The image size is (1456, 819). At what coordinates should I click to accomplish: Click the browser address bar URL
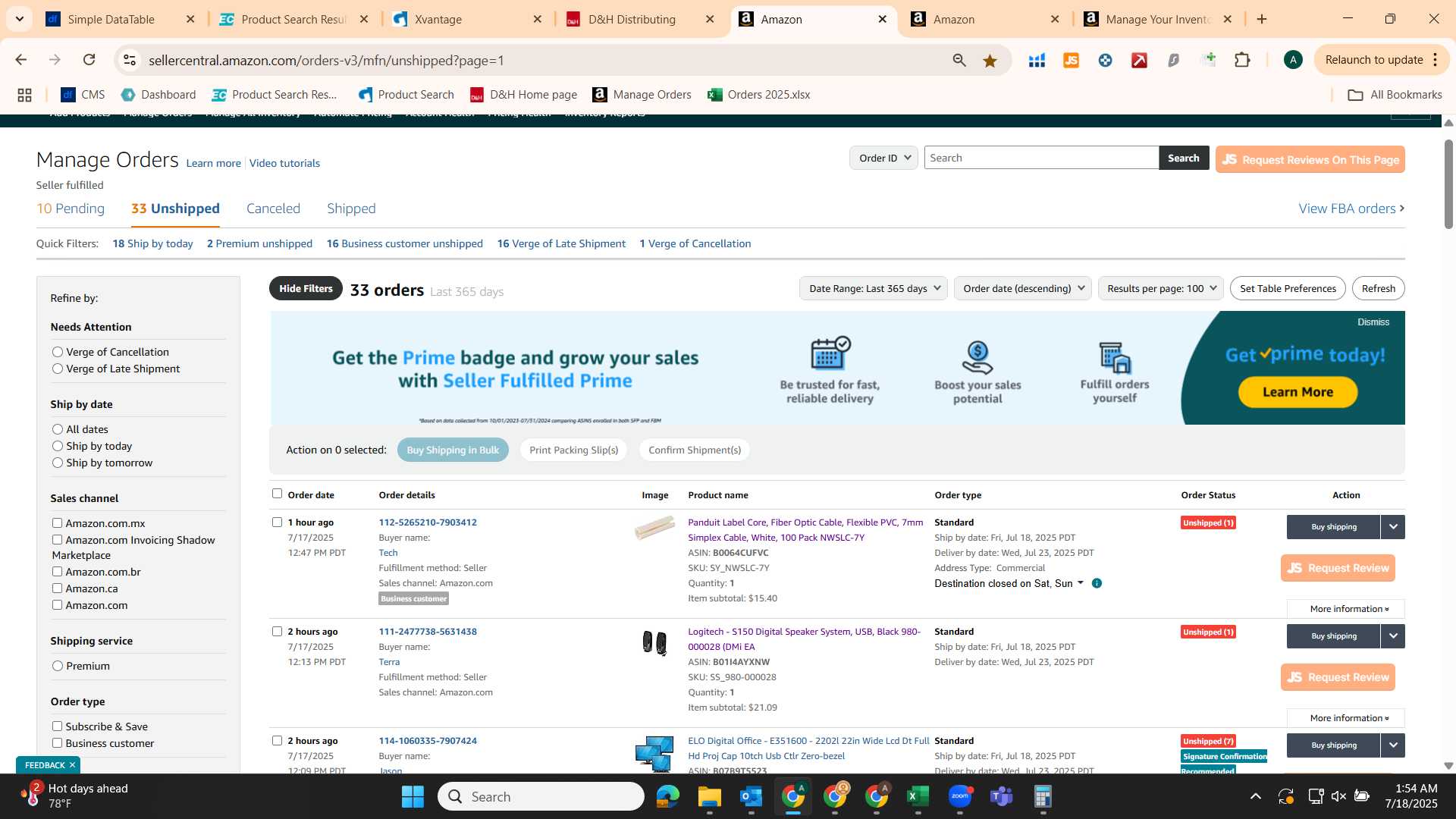tap(326, 60)
